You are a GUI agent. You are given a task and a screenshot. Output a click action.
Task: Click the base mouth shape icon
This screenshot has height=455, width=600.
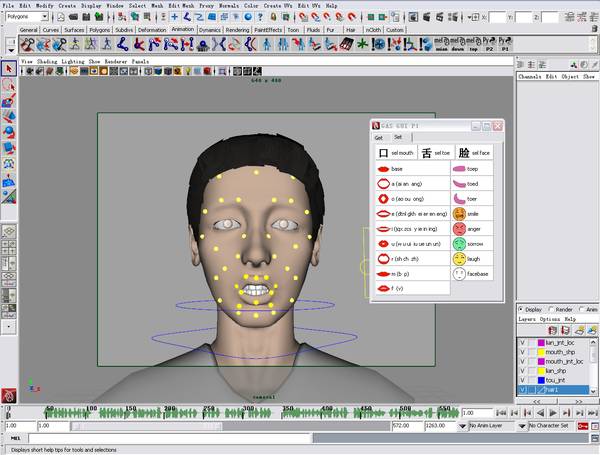[x=382, y=169]
